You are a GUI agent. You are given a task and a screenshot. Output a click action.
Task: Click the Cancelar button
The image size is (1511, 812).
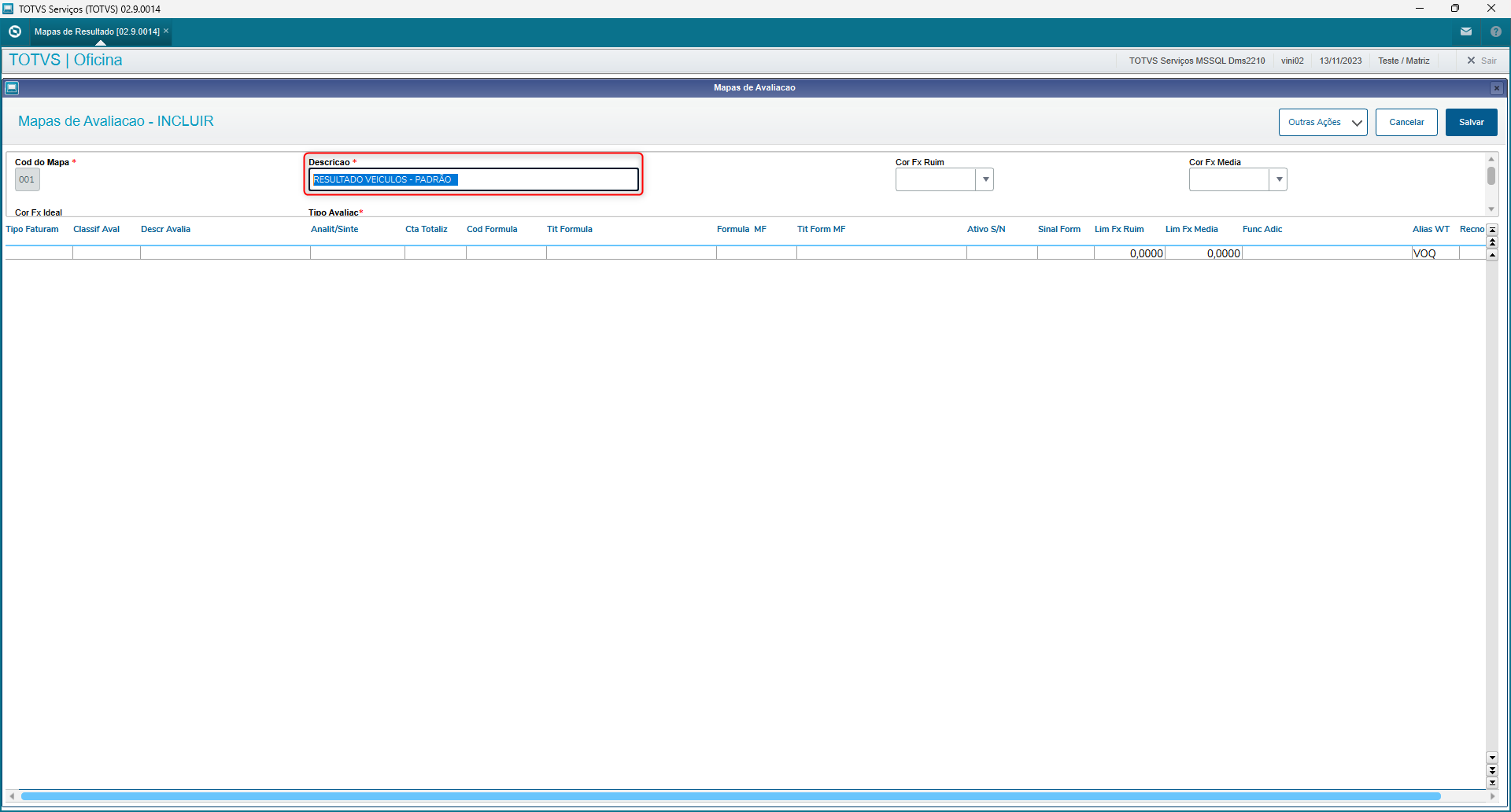pyautogui.click(x=1406, y=122)
